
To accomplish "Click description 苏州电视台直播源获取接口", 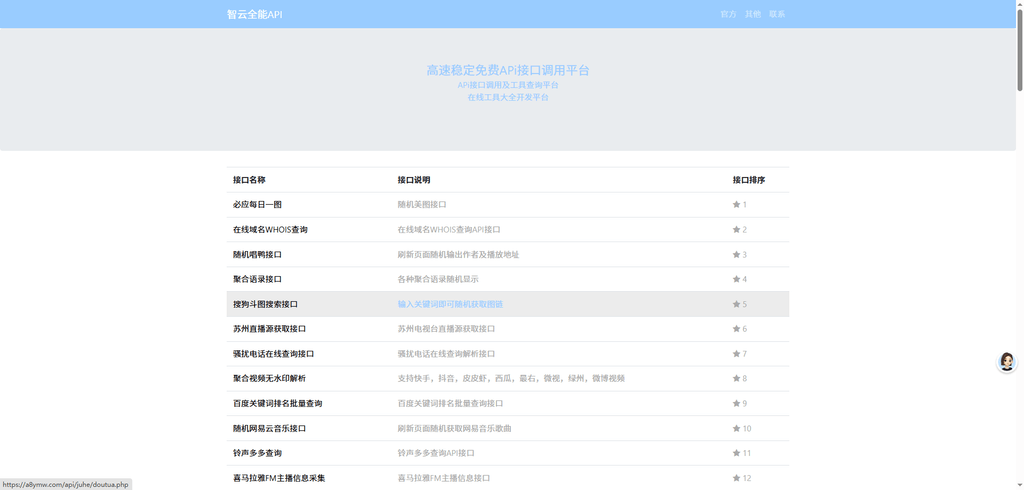I will click(x=447, y=329).
